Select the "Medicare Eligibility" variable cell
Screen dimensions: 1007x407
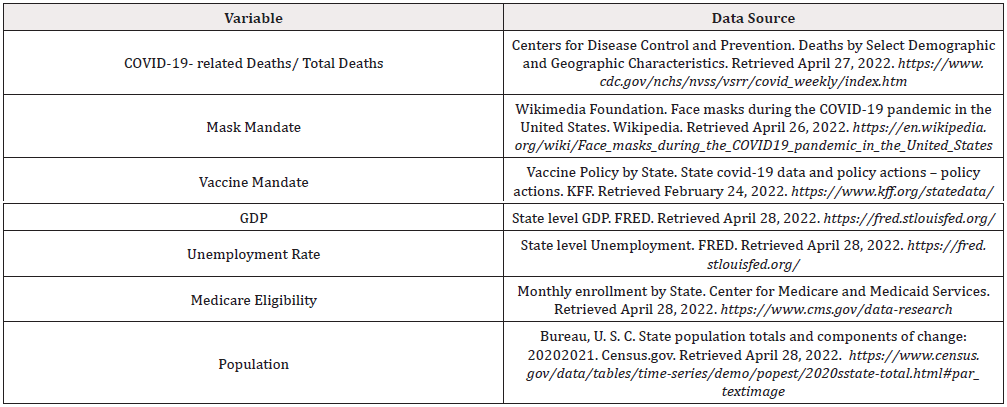pos(253,300)
